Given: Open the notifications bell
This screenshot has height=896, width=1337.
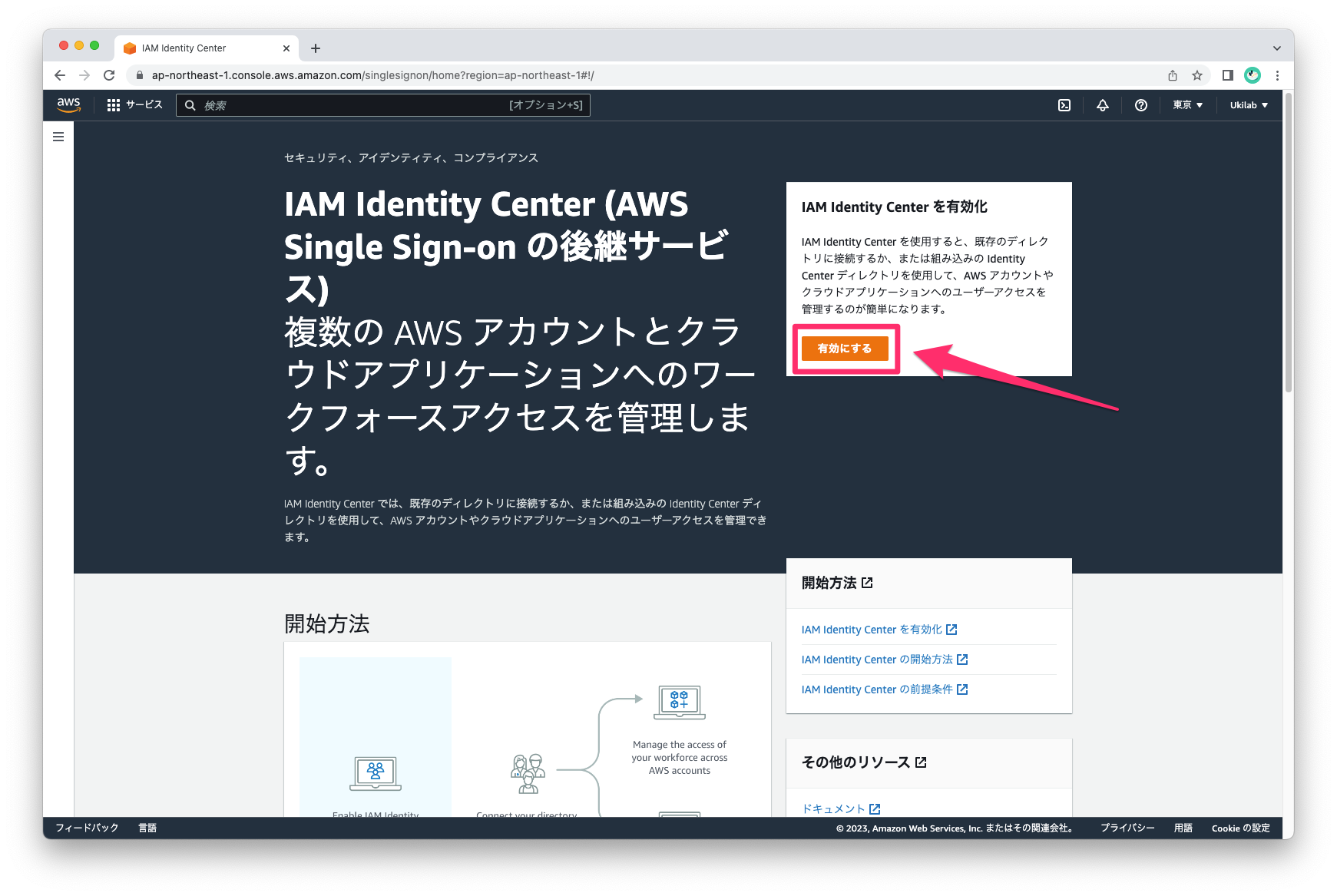Looking at the screenshot, I should pos(1103,105).
